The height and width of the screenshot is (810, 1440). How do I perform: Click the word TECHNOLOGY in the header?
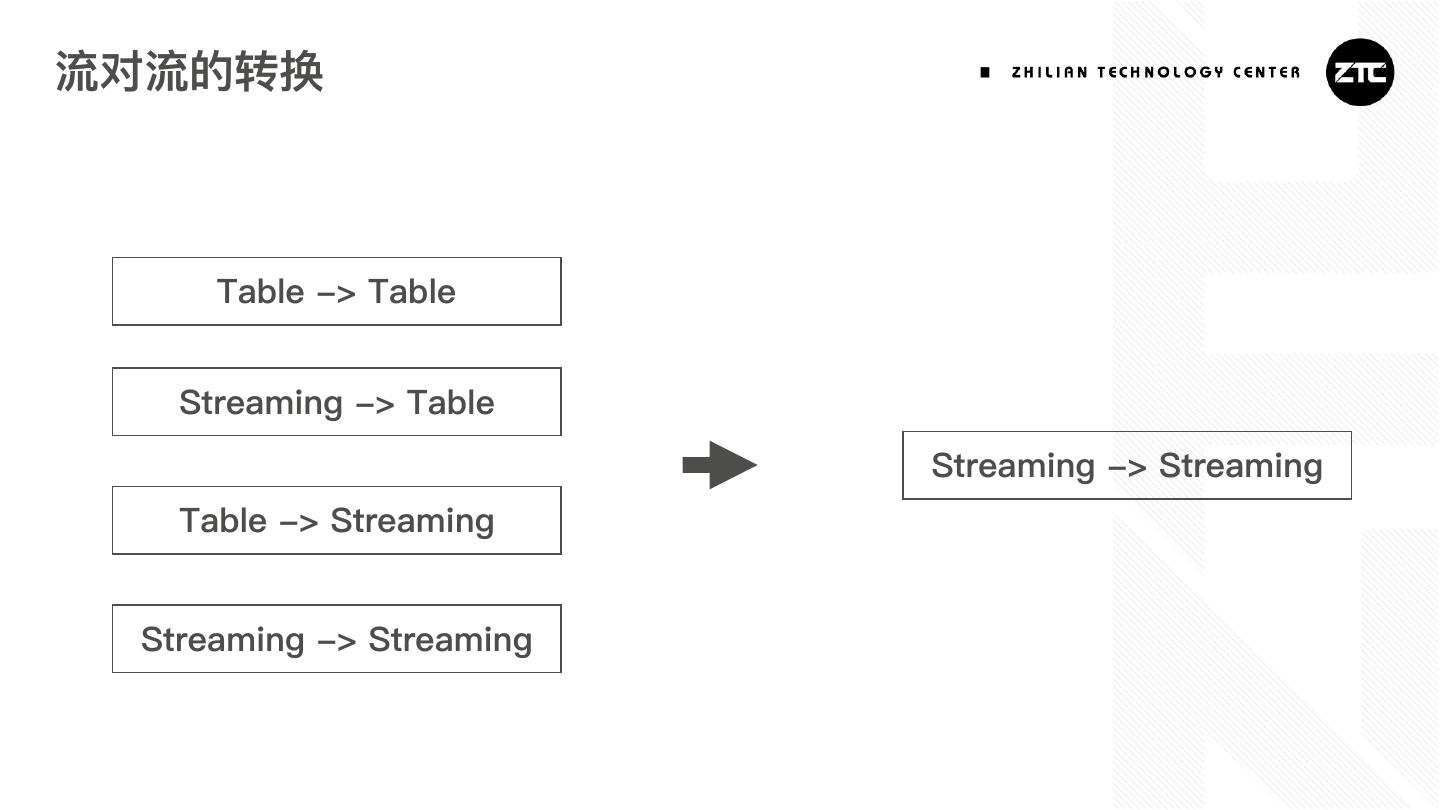[x=1160, y=72]
